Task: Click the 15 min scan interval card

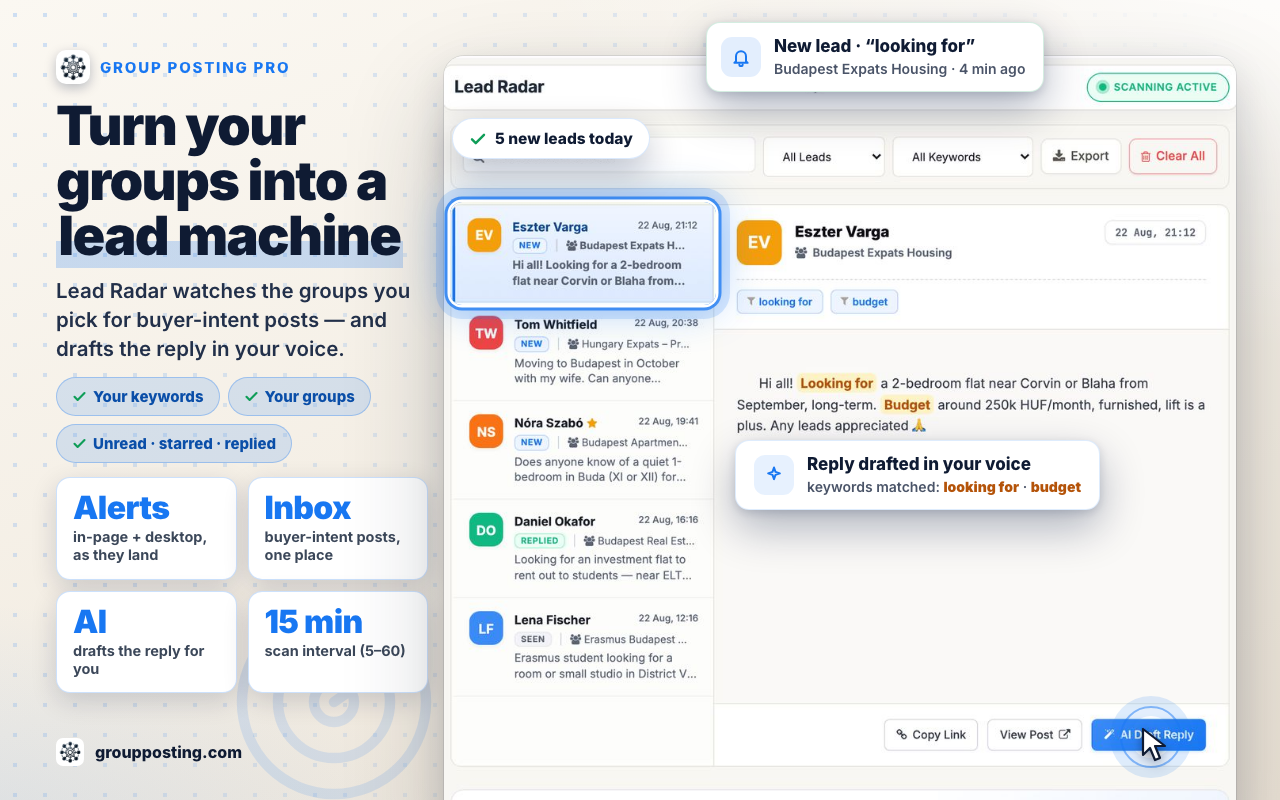Action: pyautogui.click(x=338, y=643)
